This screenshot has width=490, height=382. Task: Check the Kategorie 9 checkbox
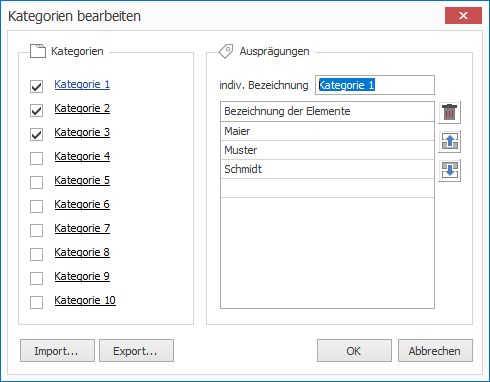click(x=36, y=278)
